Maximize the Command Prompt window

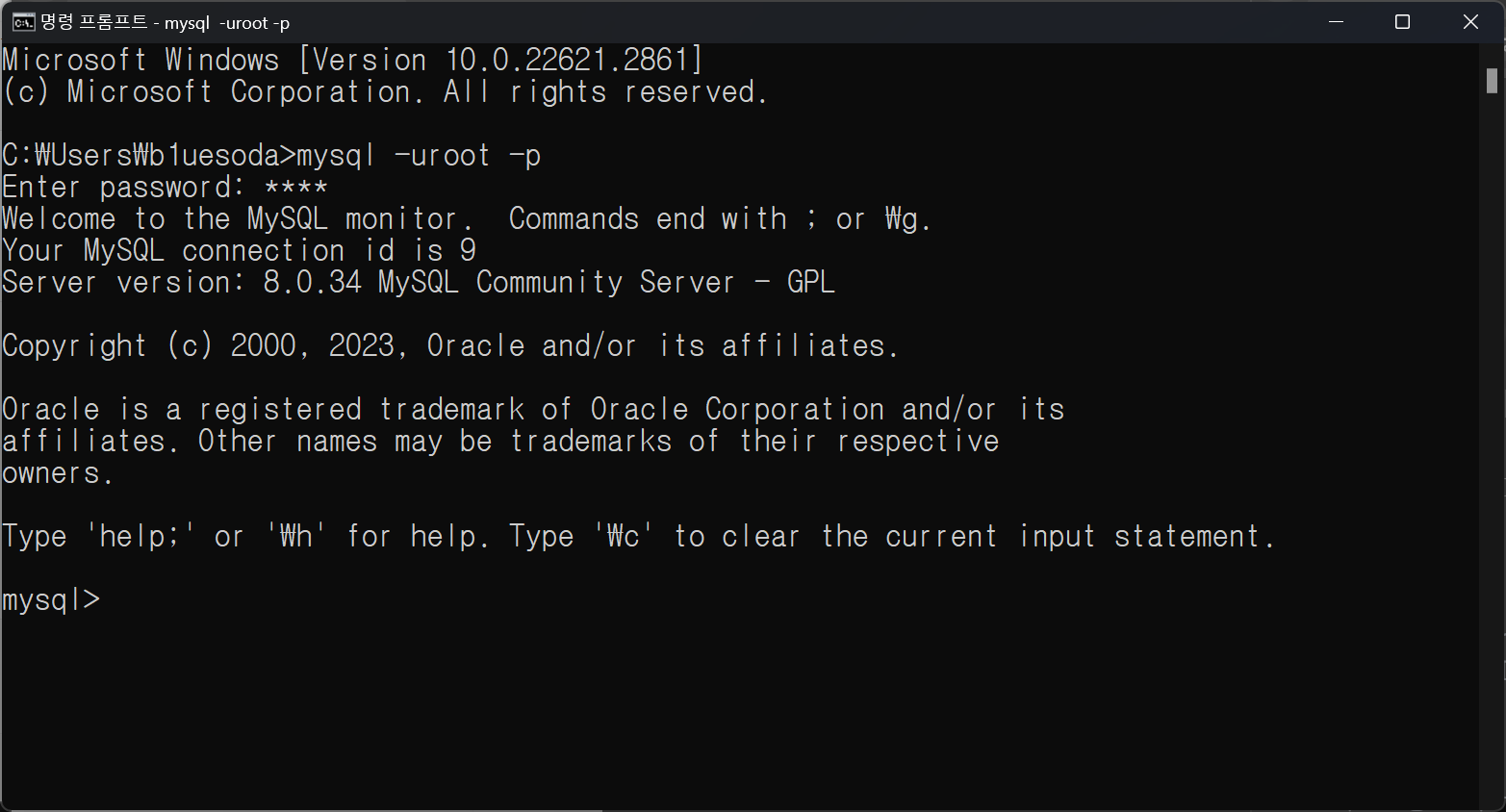tap(1403, 22)
